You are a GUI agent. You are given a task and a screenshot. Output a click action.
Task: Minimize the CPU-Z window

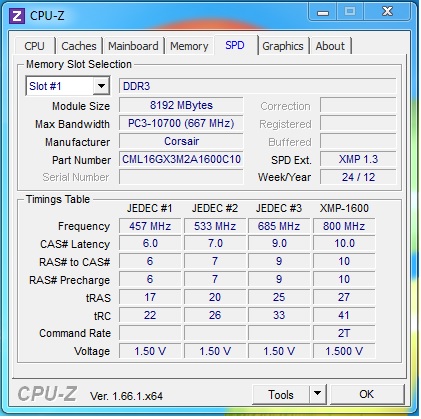(x=323, y=13)
